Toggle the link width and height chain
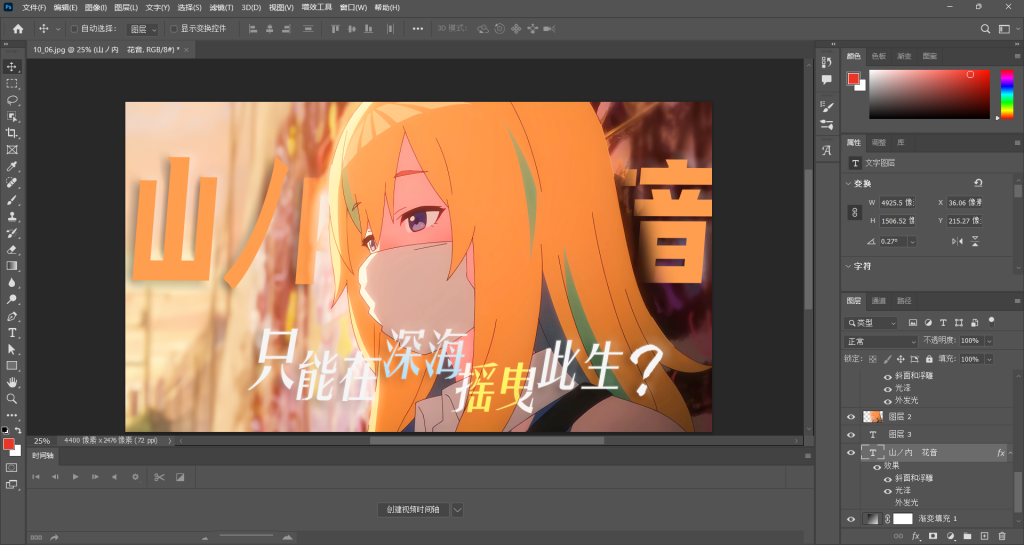1024x545 pixels. tap(854, 212)
